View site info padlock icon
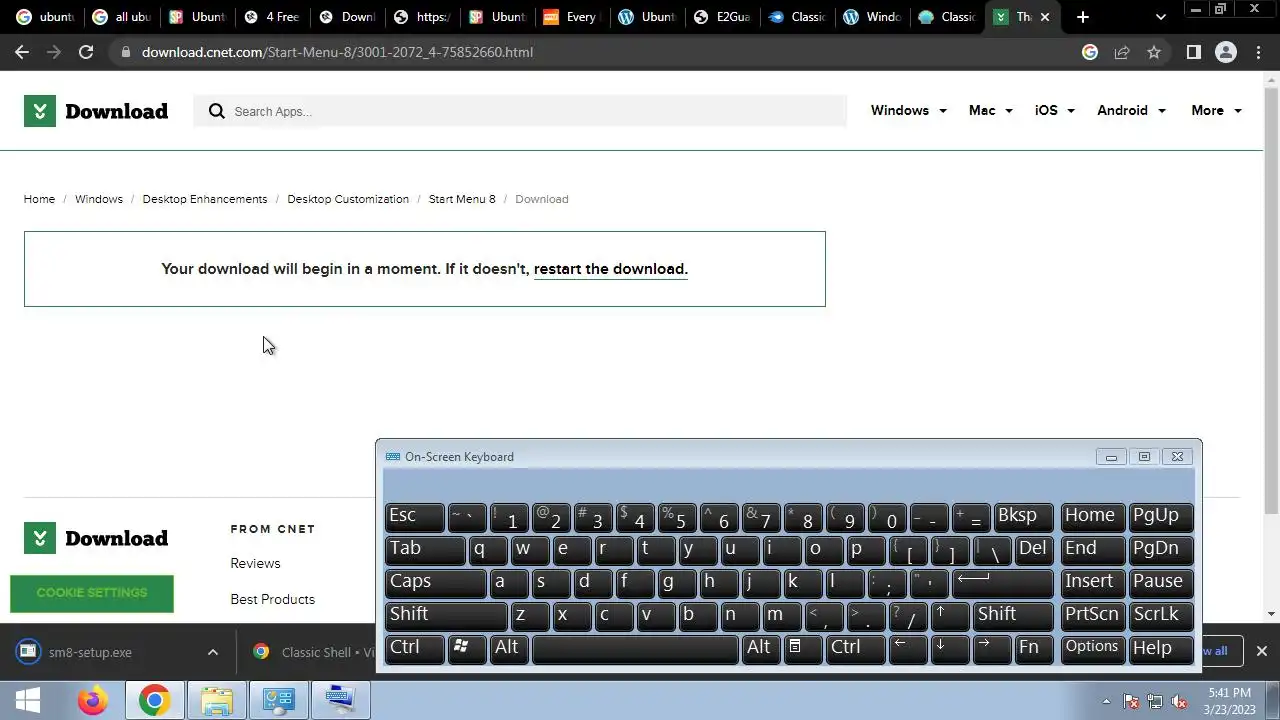The width and height of the screenshot is (1280, 720). 125,52
